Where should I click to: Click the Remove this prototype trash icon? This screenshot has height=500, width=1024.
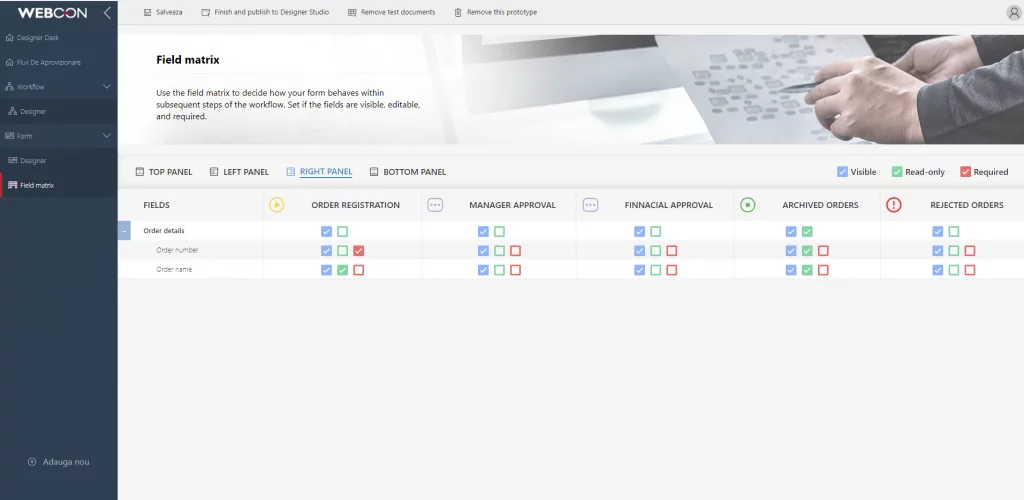tap(458, 12)
